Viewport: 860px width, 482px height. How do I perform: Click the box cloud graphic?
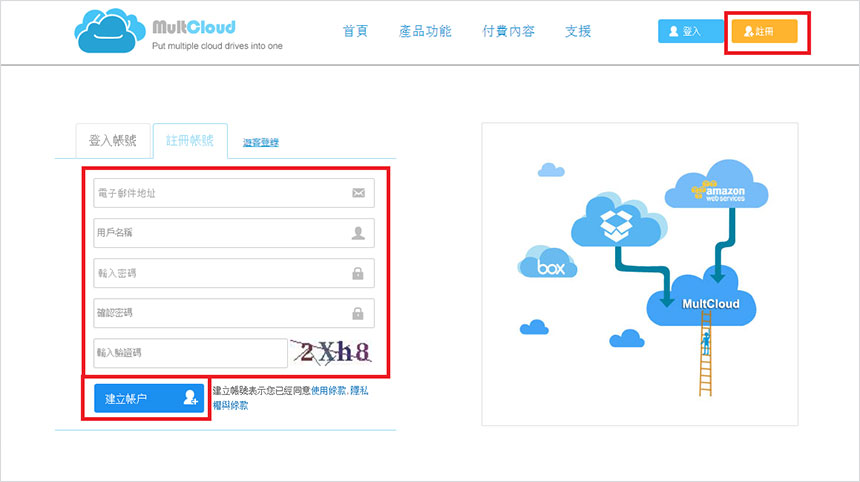point(547,263)
